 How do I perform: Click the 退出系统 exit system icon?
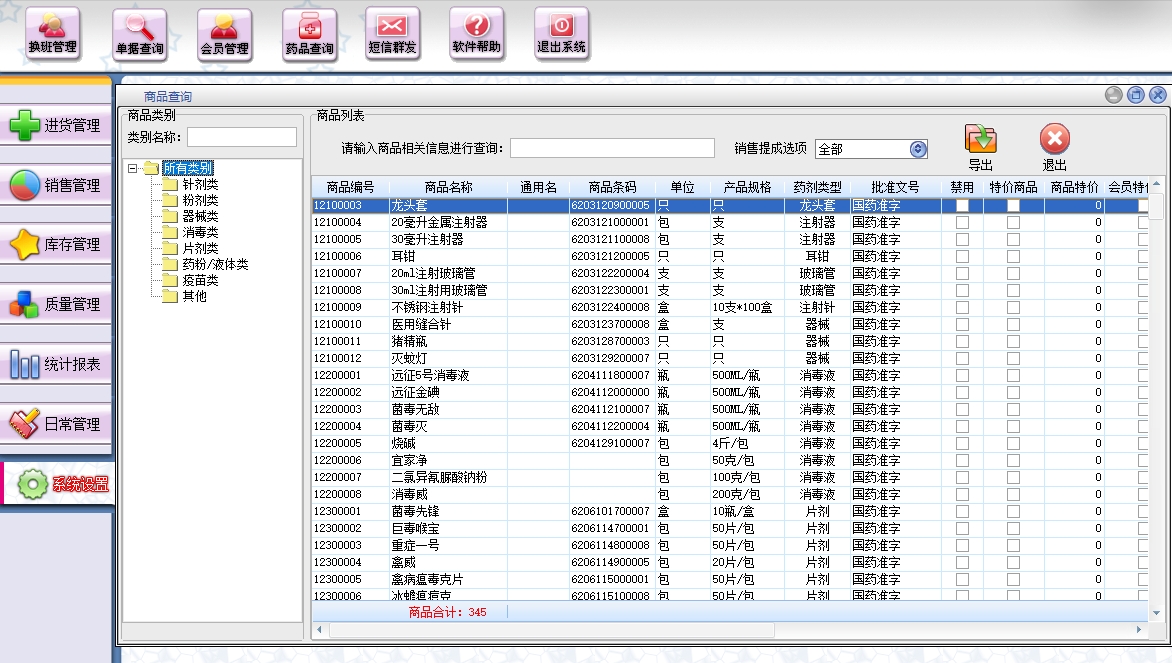pos(561,33)
